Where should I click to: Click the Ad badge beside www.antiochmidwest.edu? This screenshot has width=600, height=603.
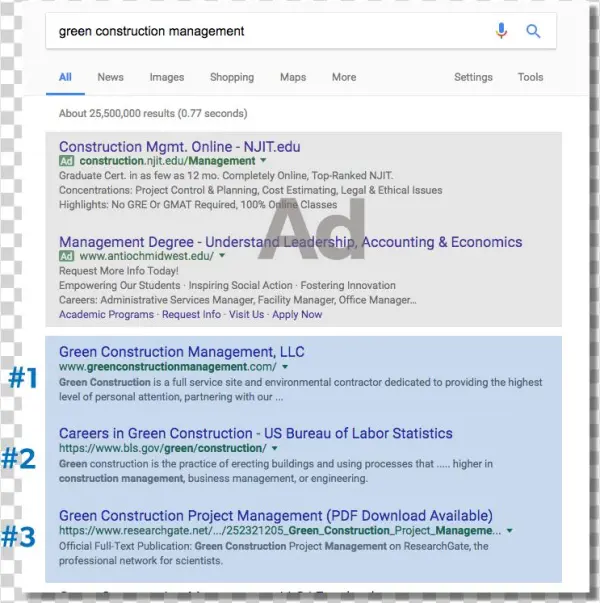67,256
